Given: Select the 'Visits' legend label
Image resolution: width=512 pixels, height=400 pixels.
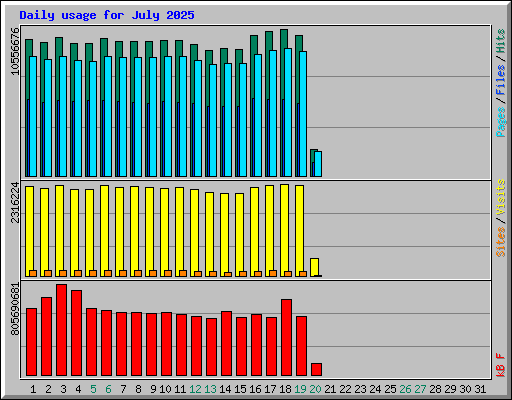Looking at the screenshot, I should pyautogui.click(x=501, y=197).
